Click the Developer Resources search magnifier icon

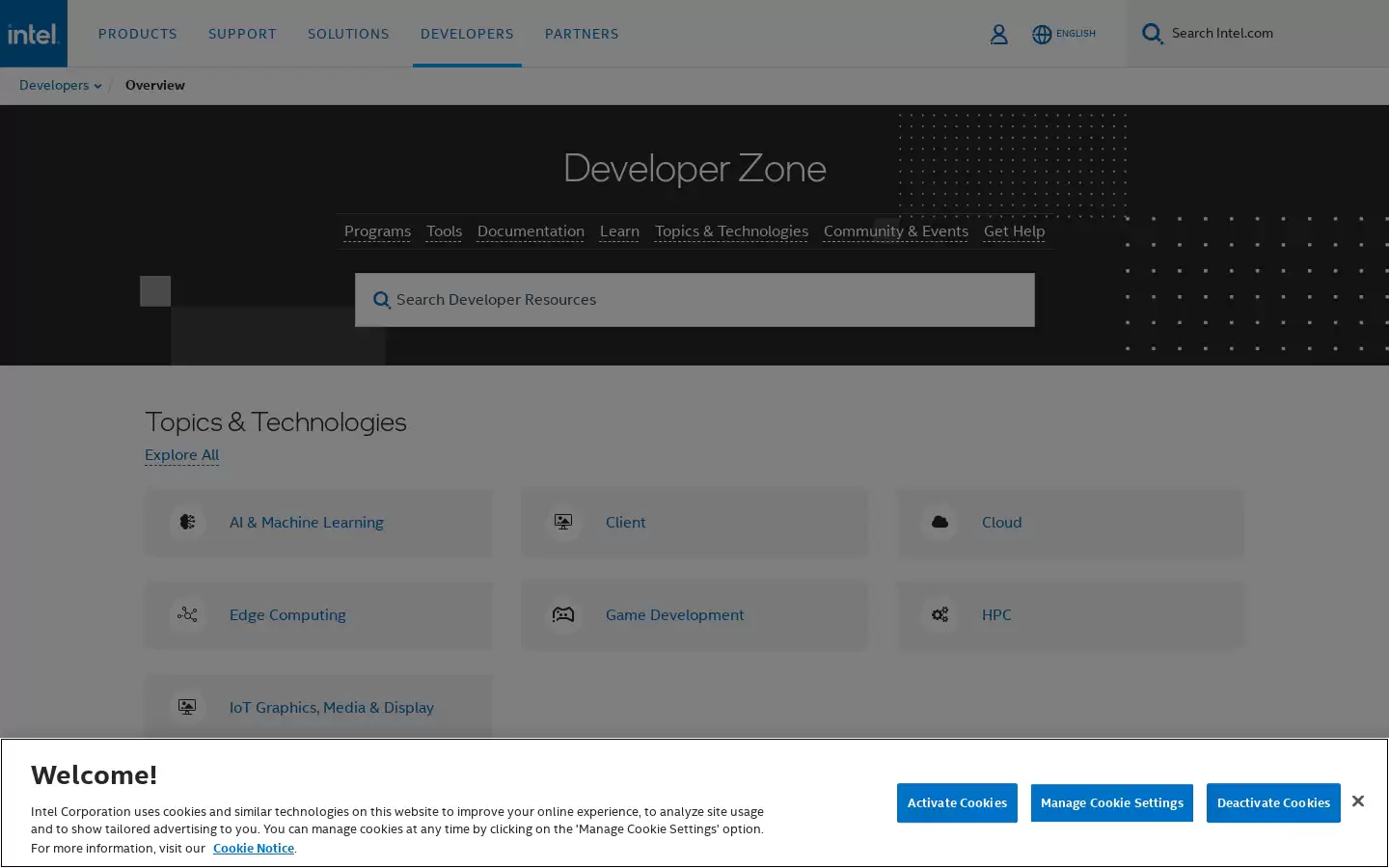pos(382,300)
